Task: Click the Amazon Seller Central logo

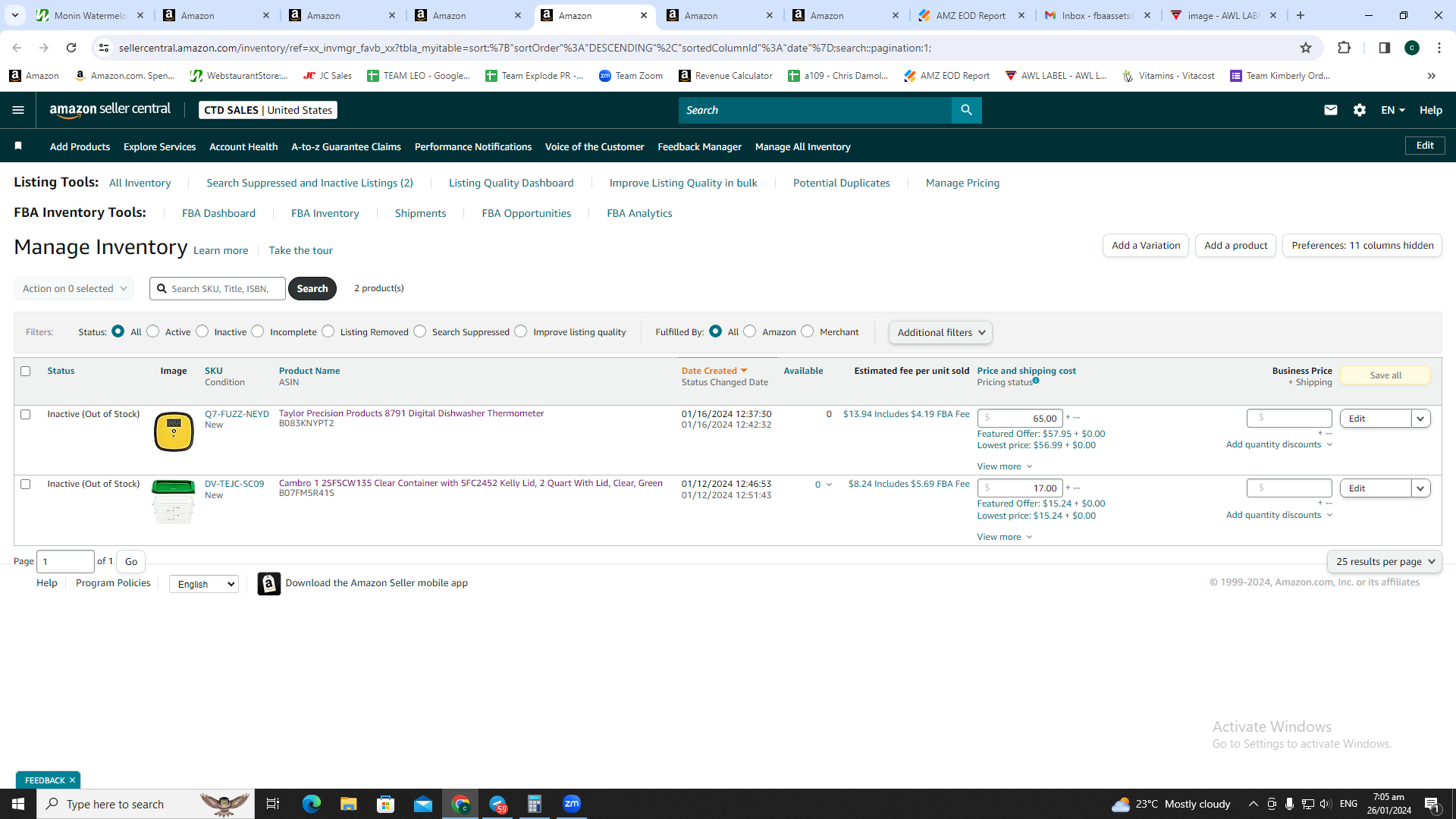Action: coord(110,110)
